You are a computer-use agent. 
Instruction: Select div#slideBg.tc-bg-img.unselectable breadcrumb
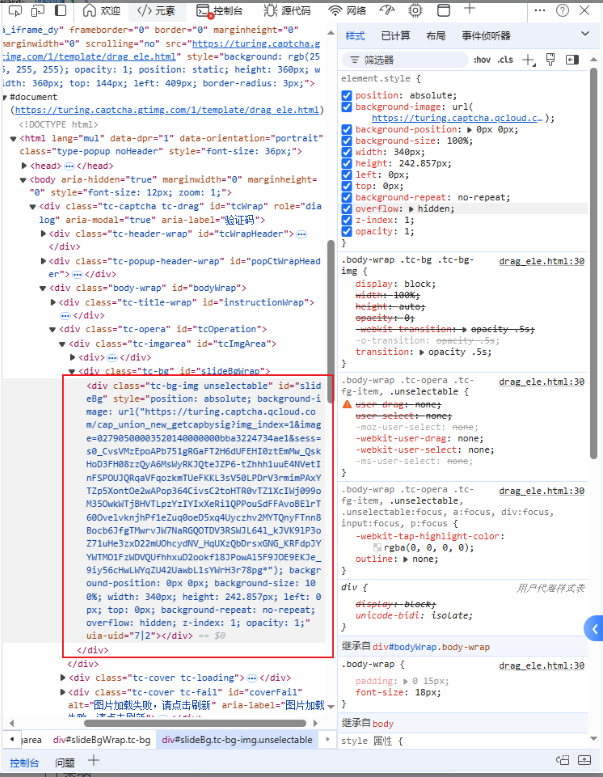click(237, 739)
